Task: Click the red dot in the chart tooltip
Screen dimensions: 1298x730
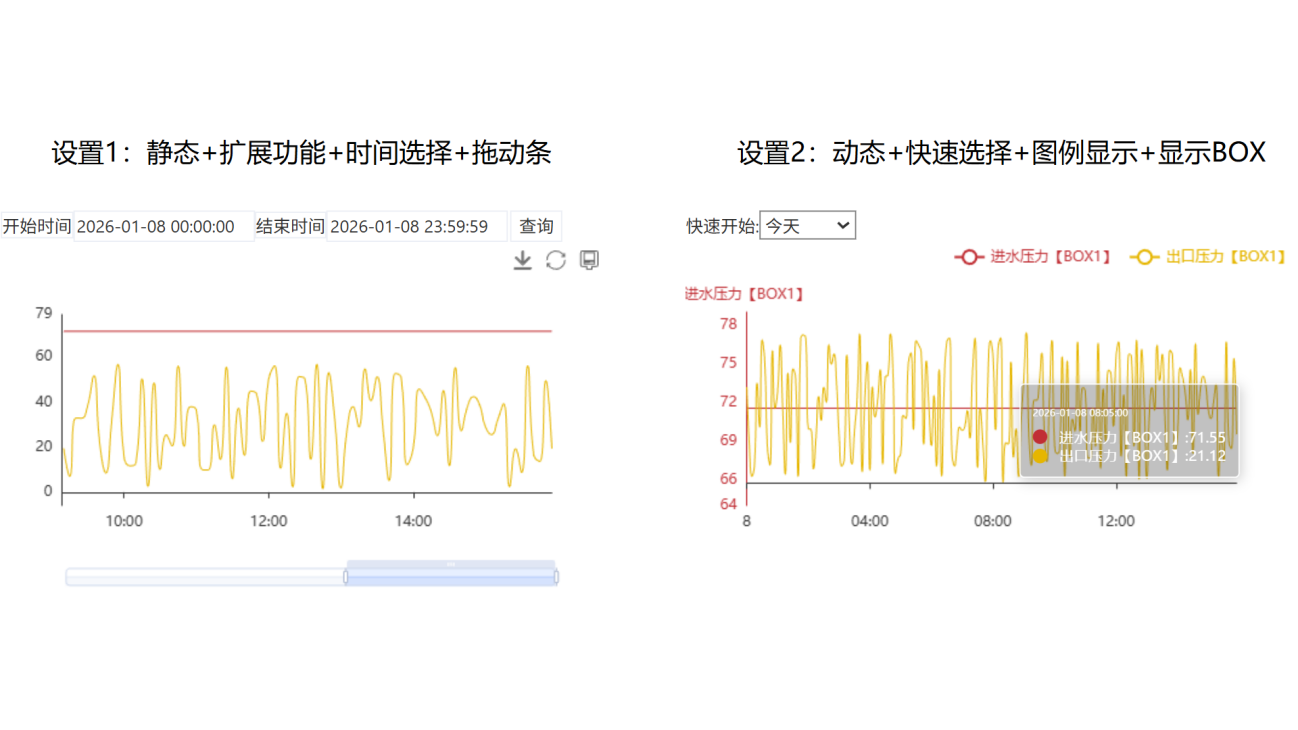Action: tap(1040, 437)
